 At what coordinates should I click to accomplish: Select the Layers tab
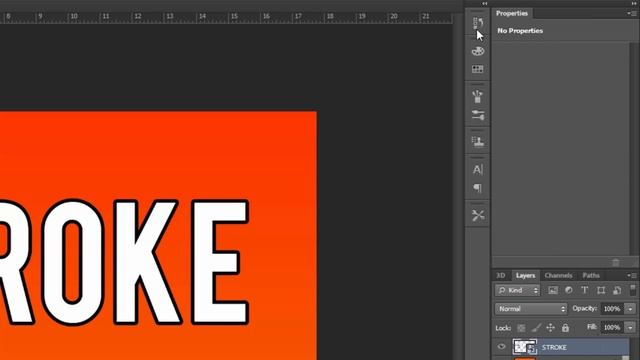pos(525,276)
